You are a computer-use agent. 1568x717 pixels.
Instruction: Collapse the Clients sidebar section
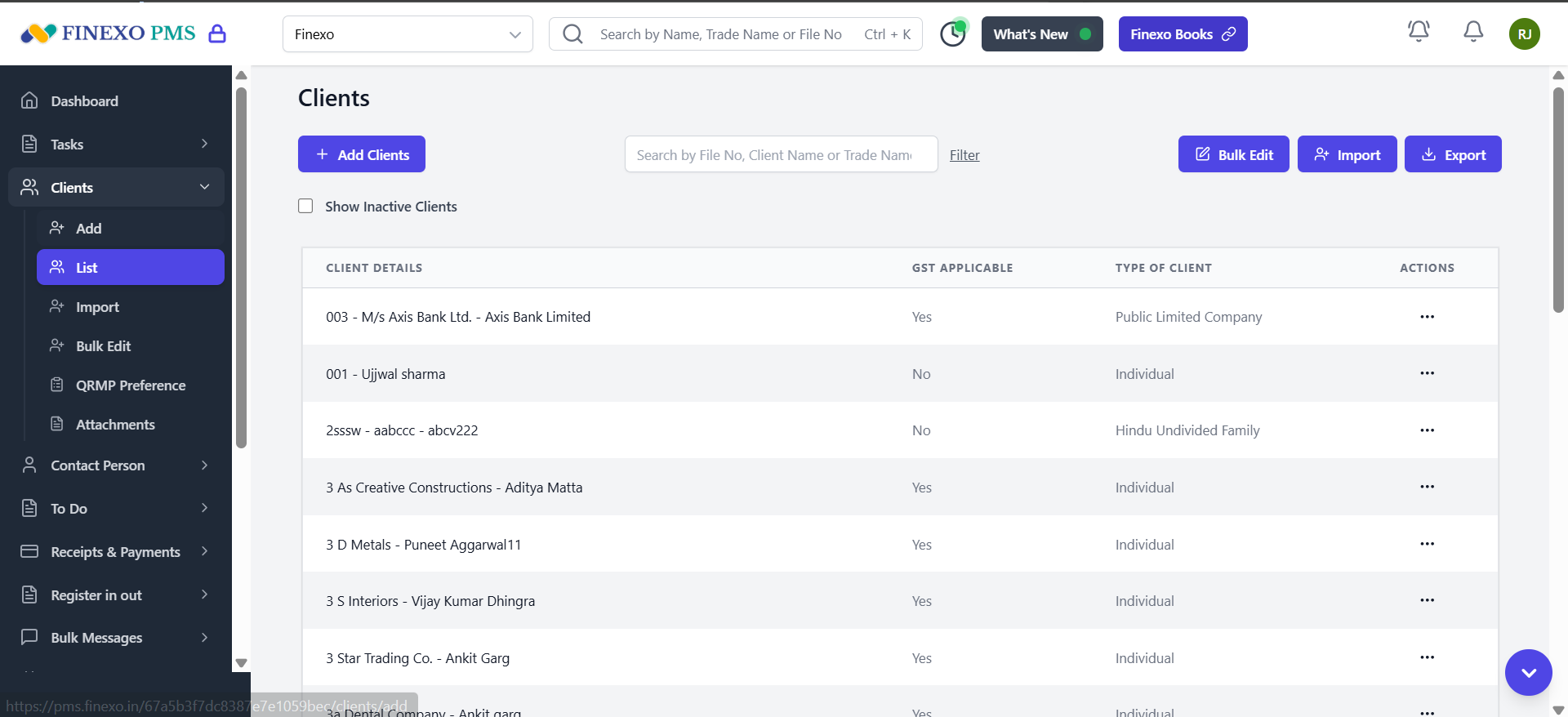(116, 187)
